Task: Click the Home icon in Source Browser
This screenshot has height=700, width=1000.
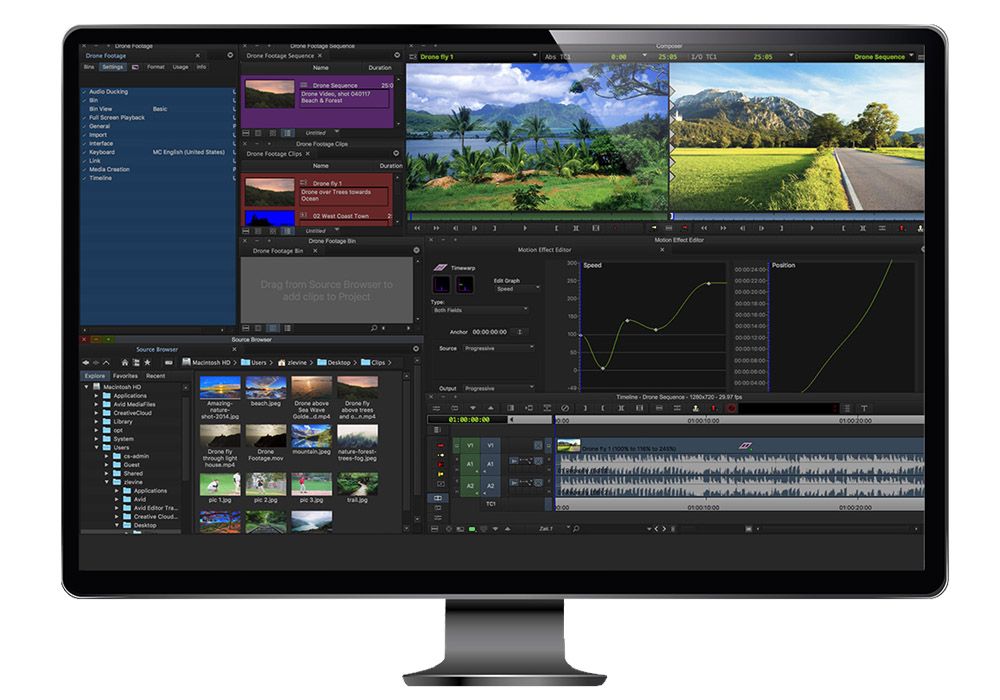Action: pos(124,362)
